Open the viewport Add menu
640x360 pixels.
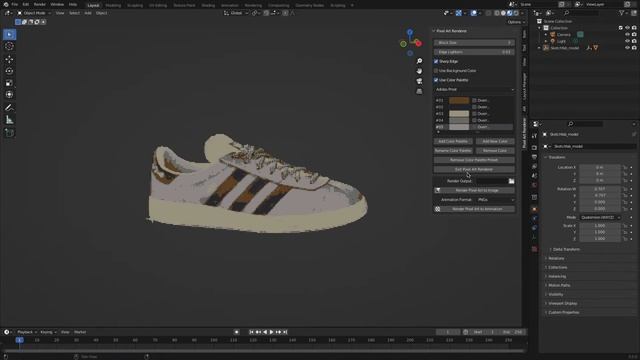point(88,13)
